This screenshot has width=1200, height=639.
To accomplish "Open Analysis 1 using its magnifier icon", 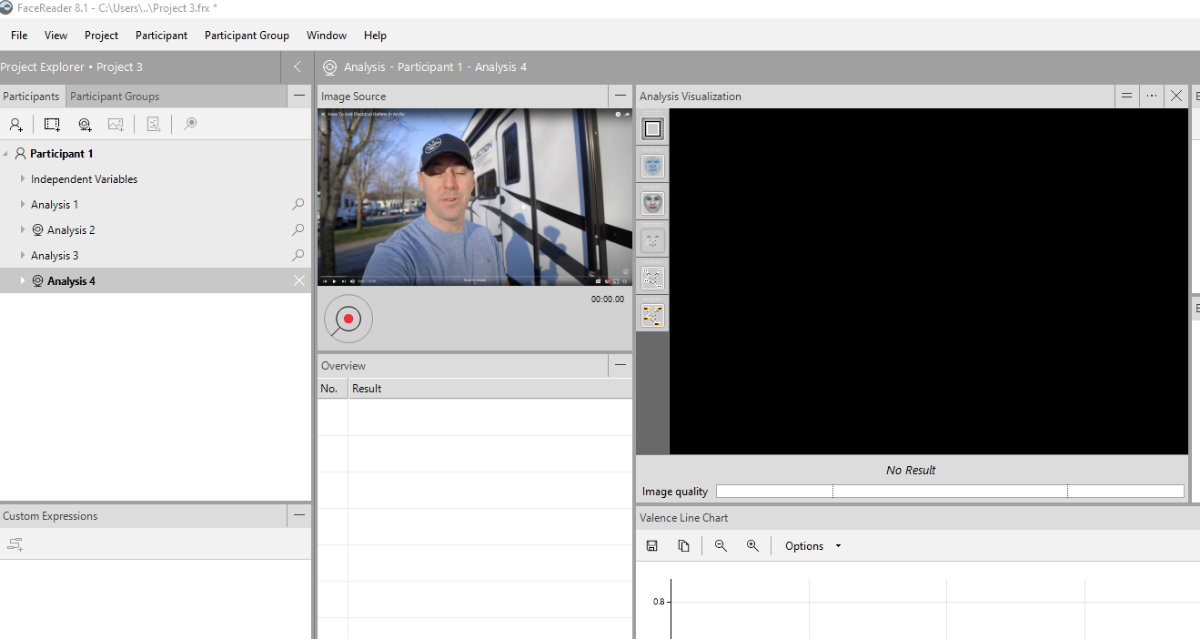I will click(298, 204).
